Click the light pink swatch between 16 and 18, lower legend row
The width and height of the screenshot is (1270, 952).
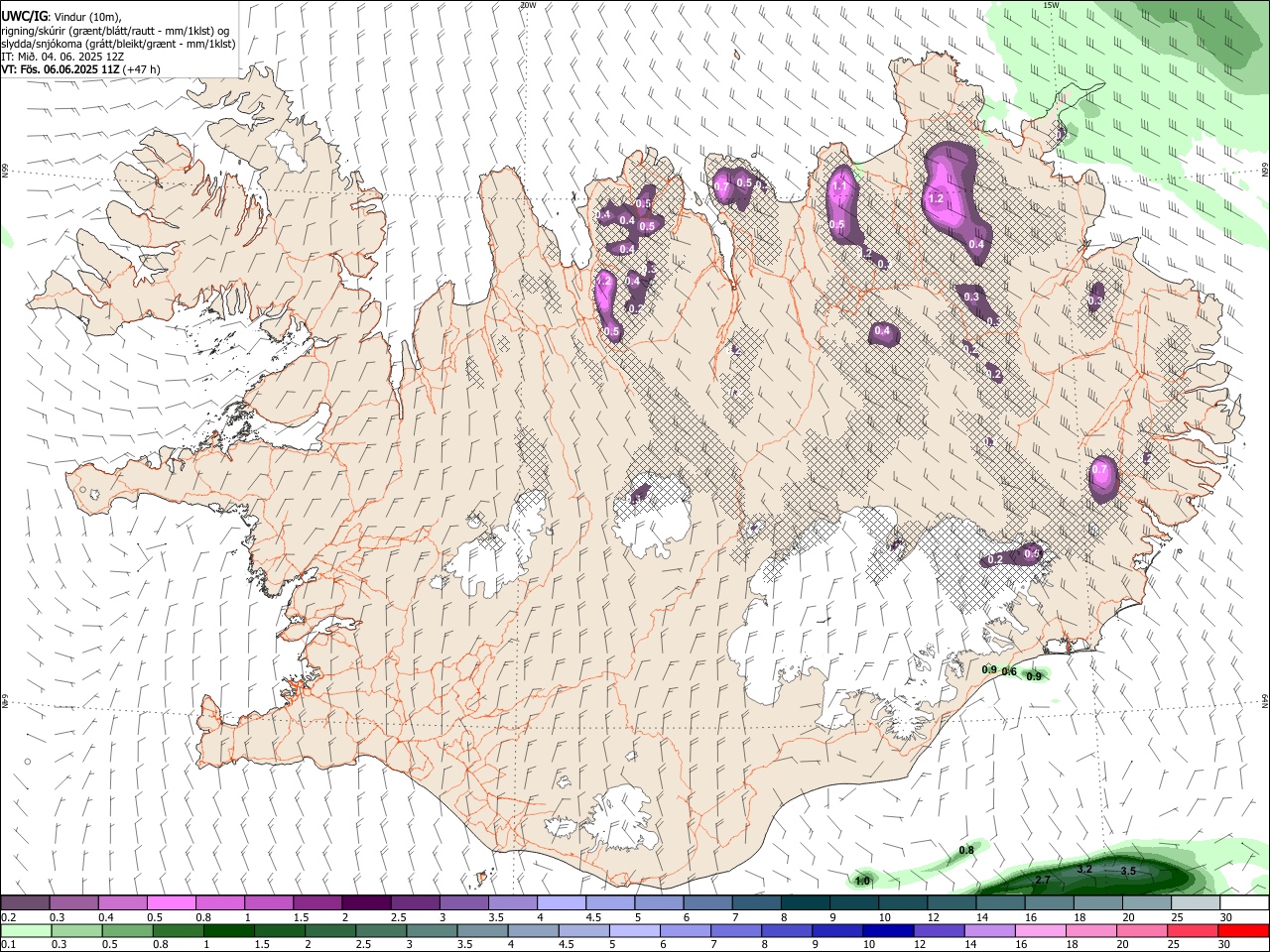[1040, 930]
